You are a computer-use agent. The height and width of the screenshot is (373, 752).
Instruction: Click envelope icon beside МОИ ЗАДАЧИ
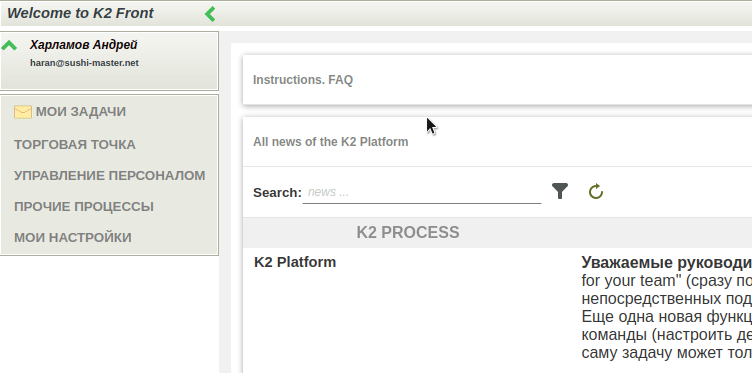(23, 112)
